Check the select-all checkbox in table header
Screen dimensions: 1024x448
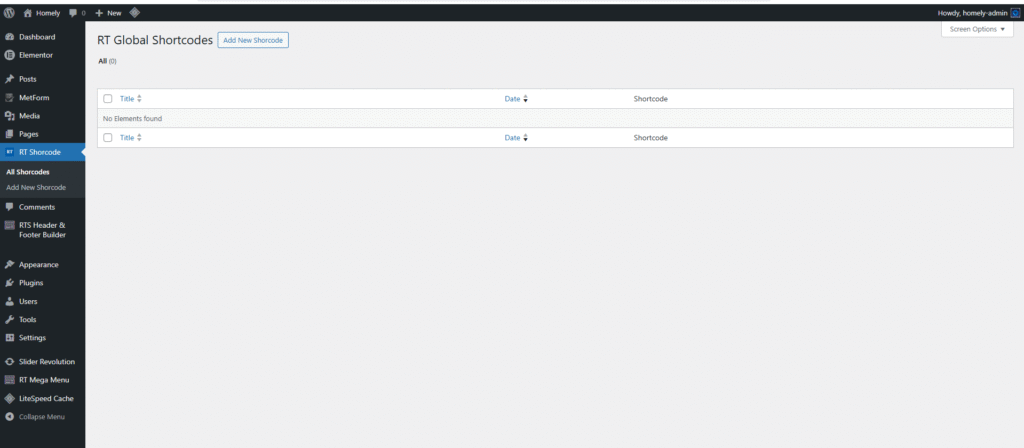click(108, 99)
